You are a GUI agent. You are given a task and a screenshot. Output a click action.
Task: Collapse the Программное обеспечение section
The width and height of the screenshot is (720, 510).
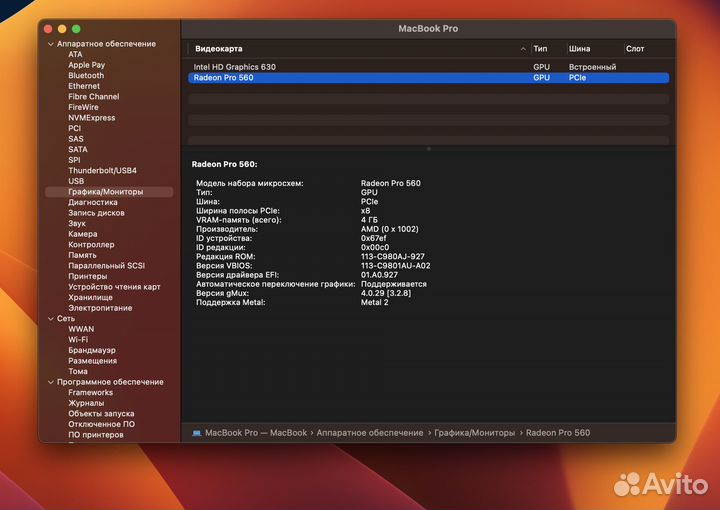(51, 382)
